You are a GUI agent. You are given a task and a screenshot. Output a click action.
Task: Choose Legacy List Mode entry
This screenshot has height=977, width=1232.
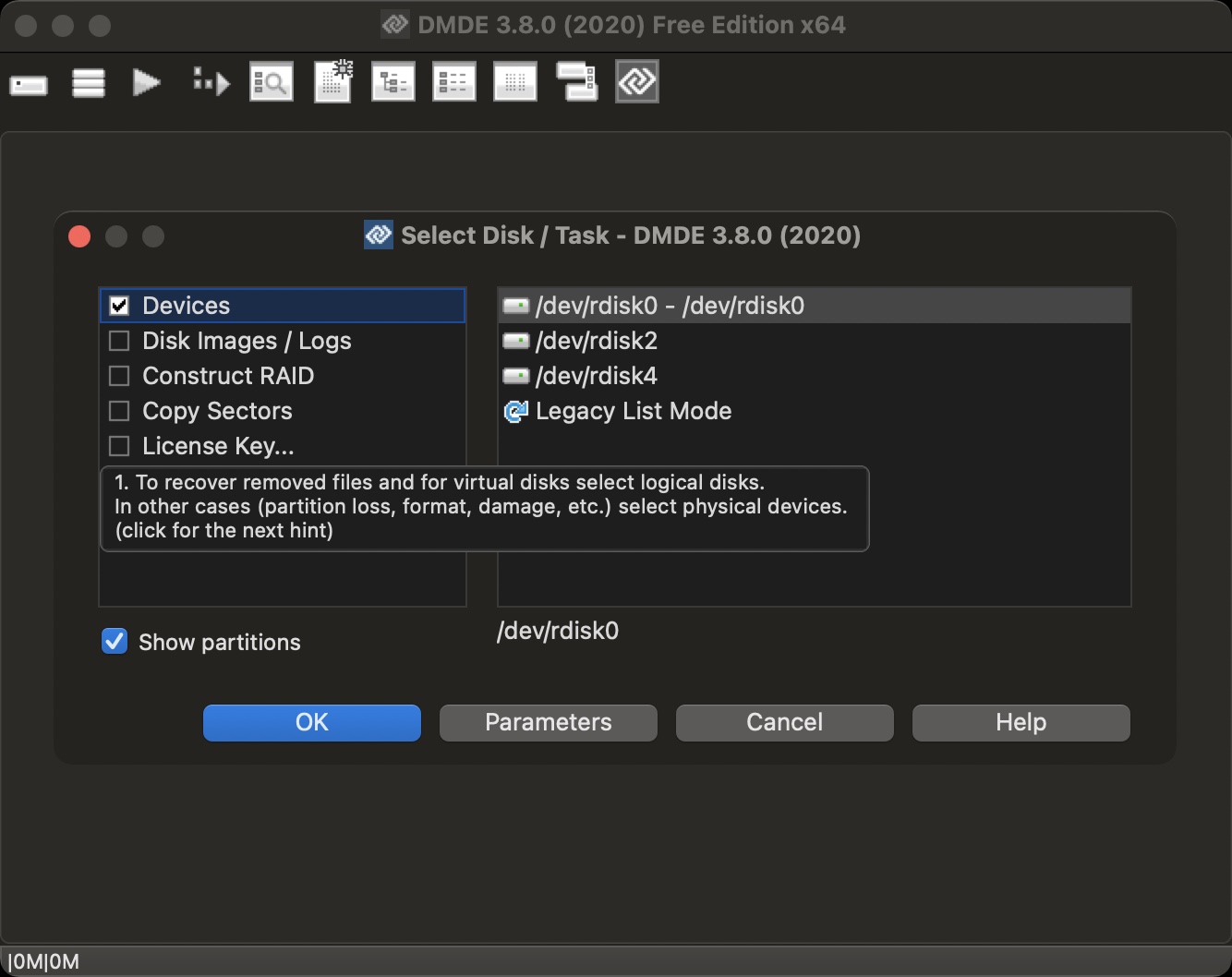[815, 411]
